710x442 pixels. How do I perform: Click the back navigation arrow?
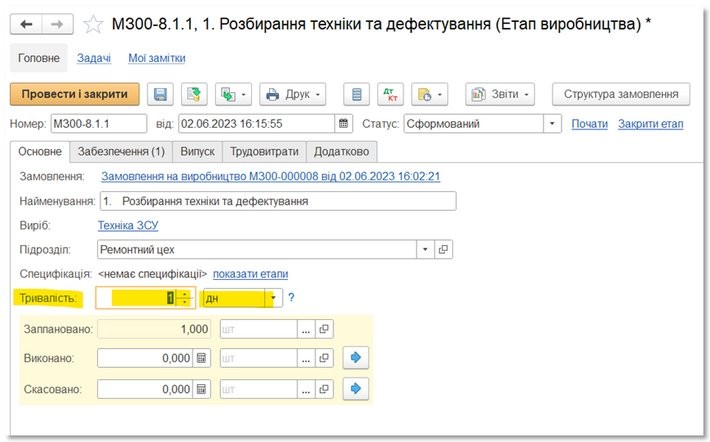pyautogui.click(x=26, y=24)
